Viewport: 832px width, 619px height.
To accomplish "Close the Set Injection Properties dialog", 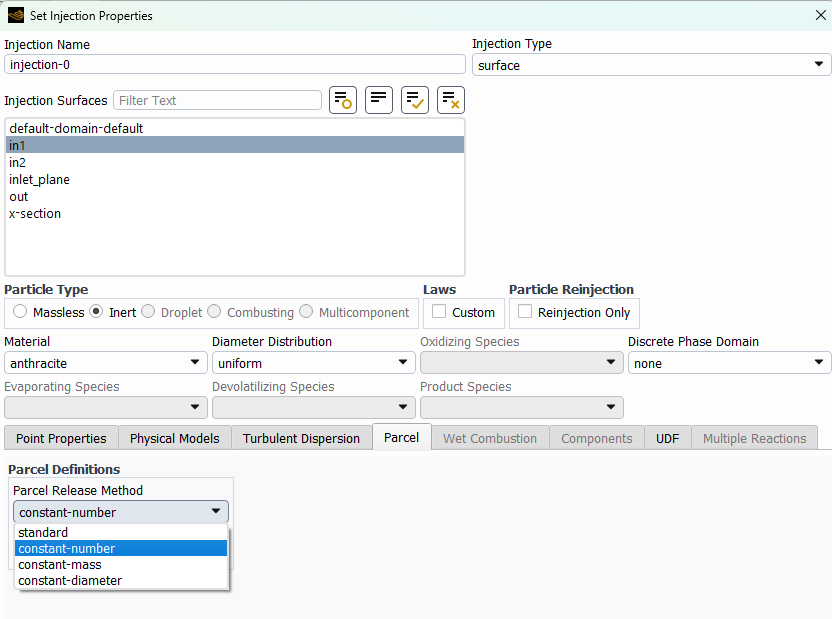I will tap(821, 16).
